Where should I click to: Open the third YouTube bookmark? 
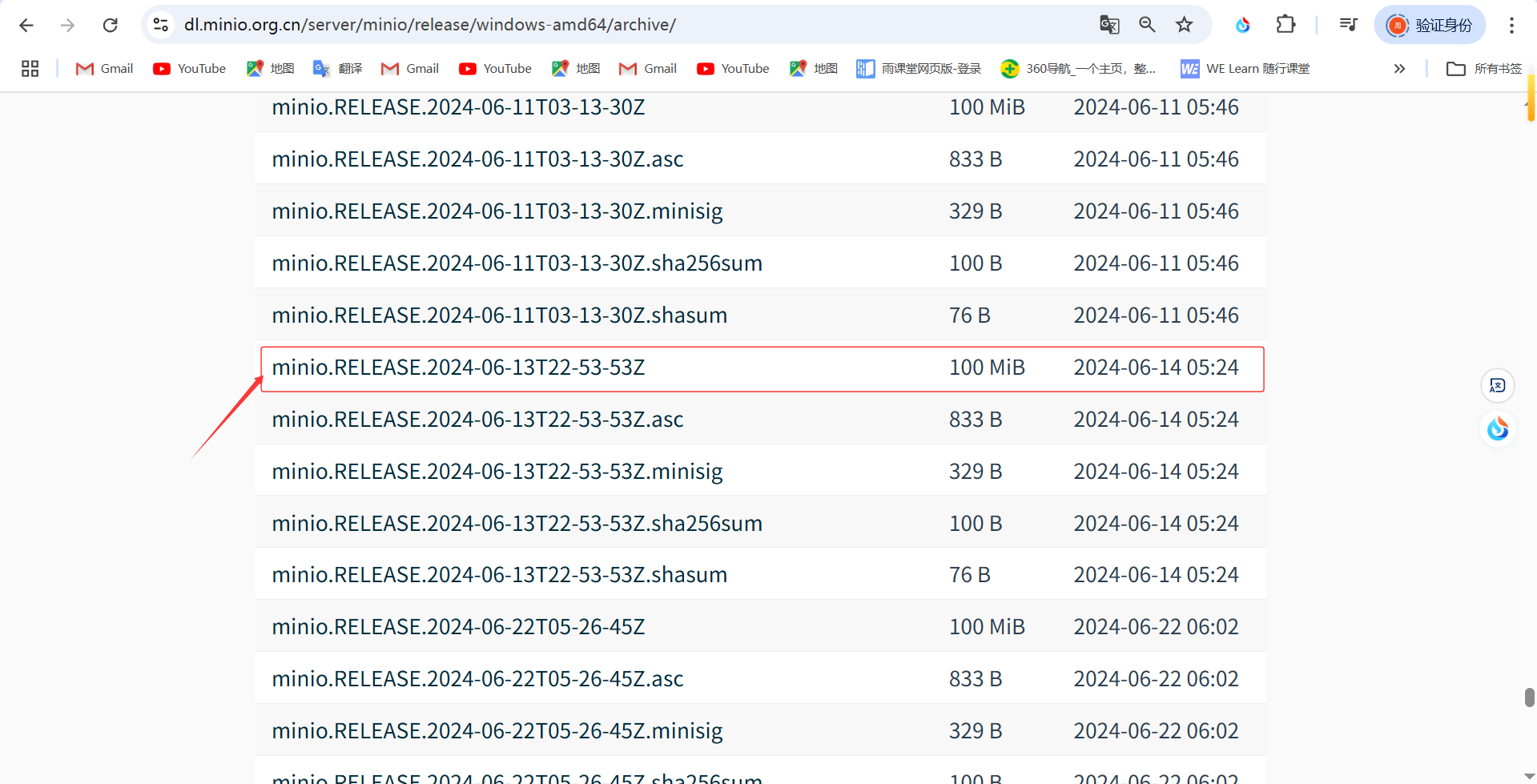[x=733, y=69]
